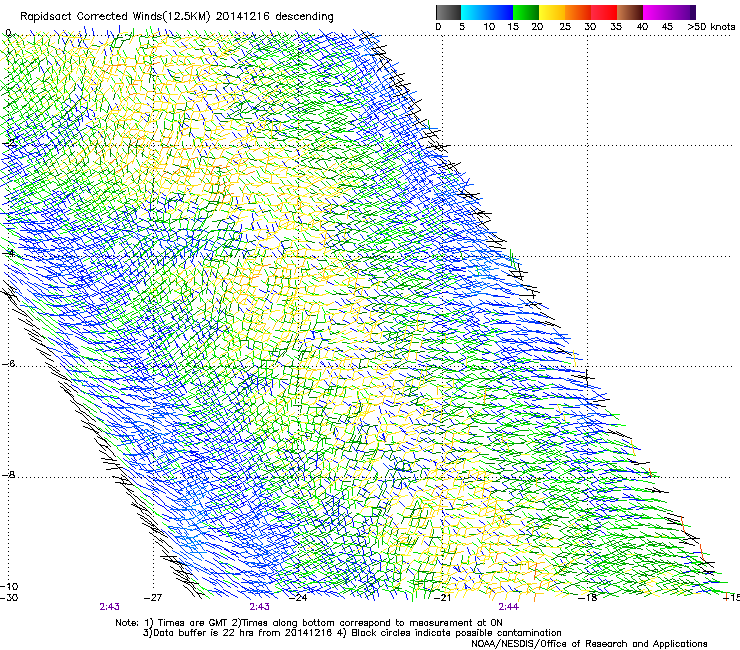Click the '30' legend scale label
740x650 pixels.
pyautogui.click(x=590, y=26)
